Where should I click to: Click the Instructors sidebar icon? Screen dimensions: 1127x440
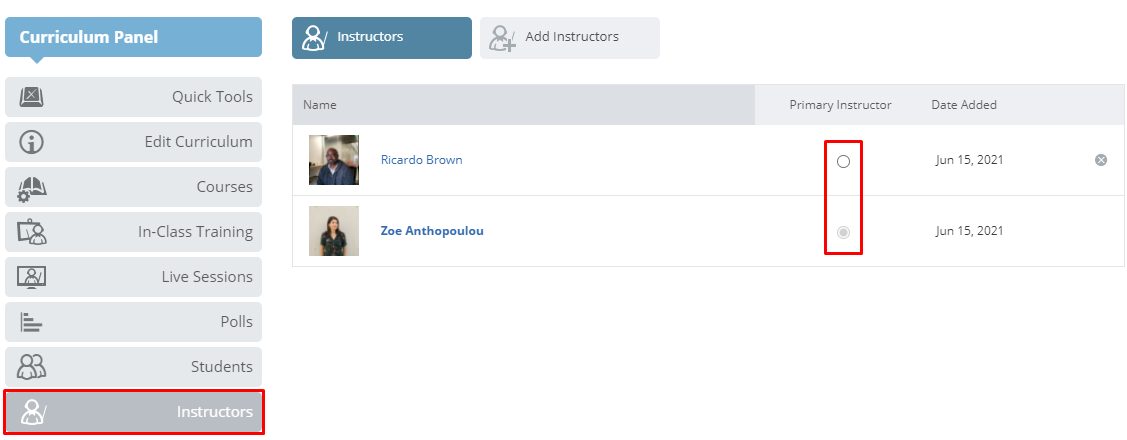(33, 412)
